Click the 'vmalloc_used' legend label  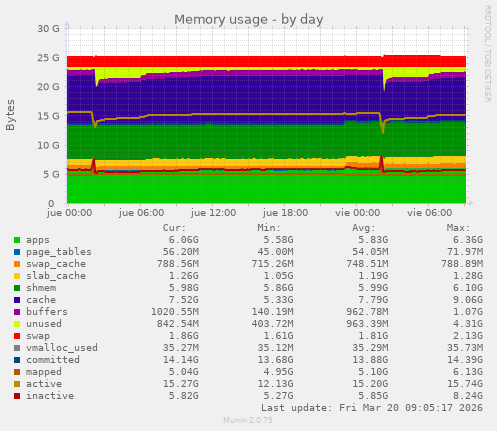click(x=62, y=348)
